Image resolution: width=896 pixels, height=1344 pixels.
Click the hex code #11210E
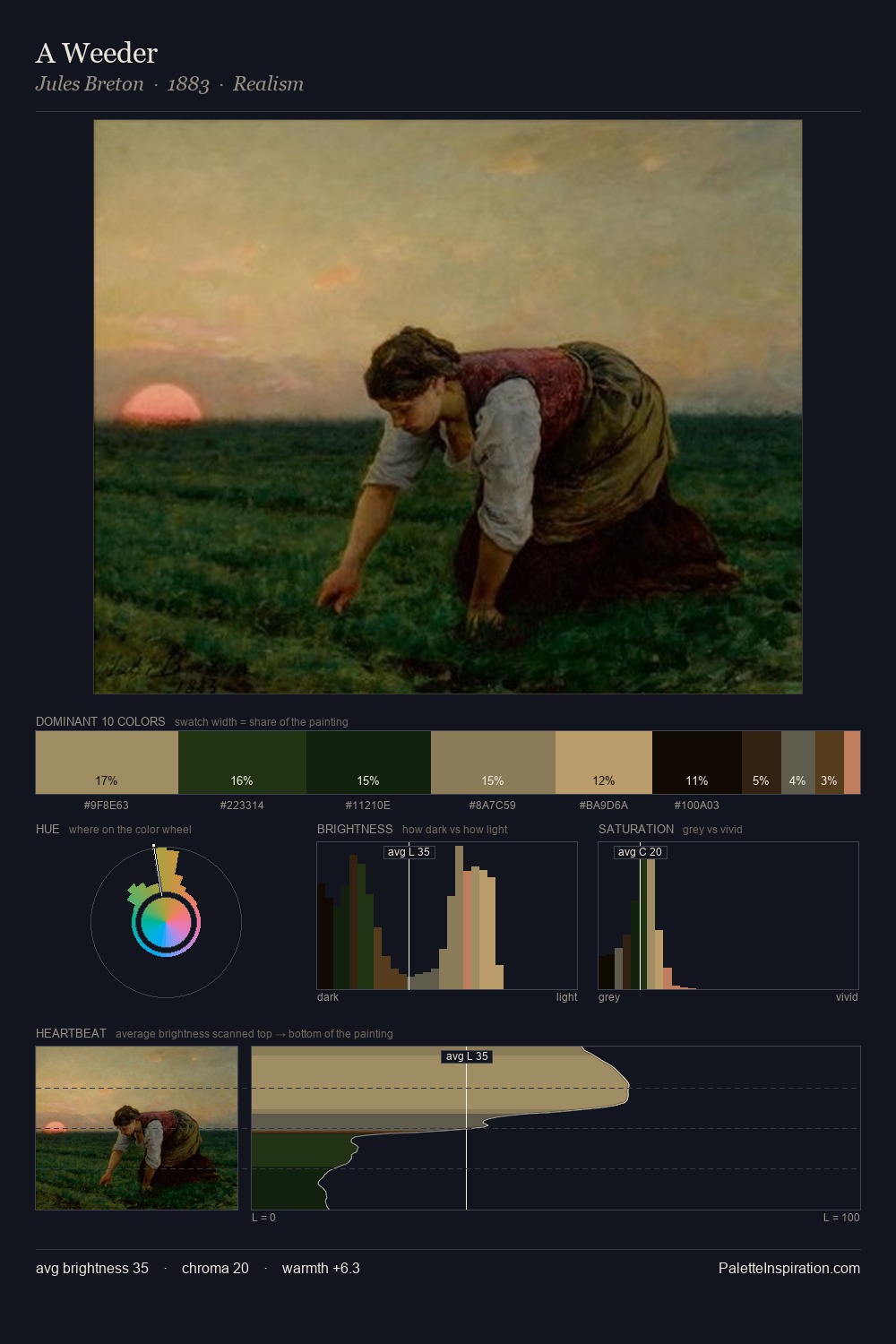click(368, 806)
